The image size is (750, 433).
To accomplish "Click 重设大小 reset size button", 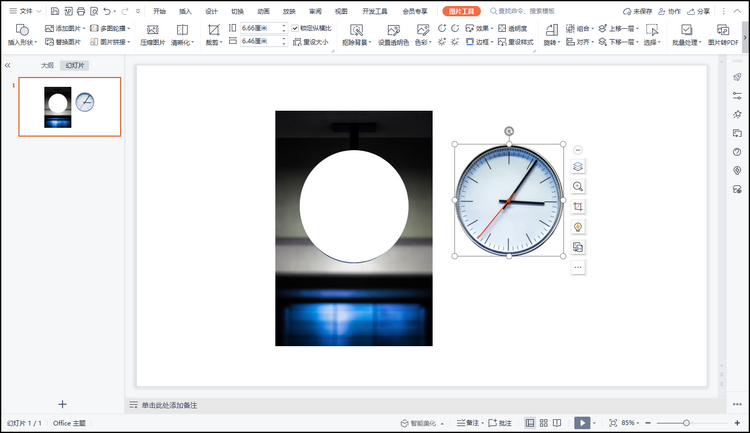I will click(311, 42).
